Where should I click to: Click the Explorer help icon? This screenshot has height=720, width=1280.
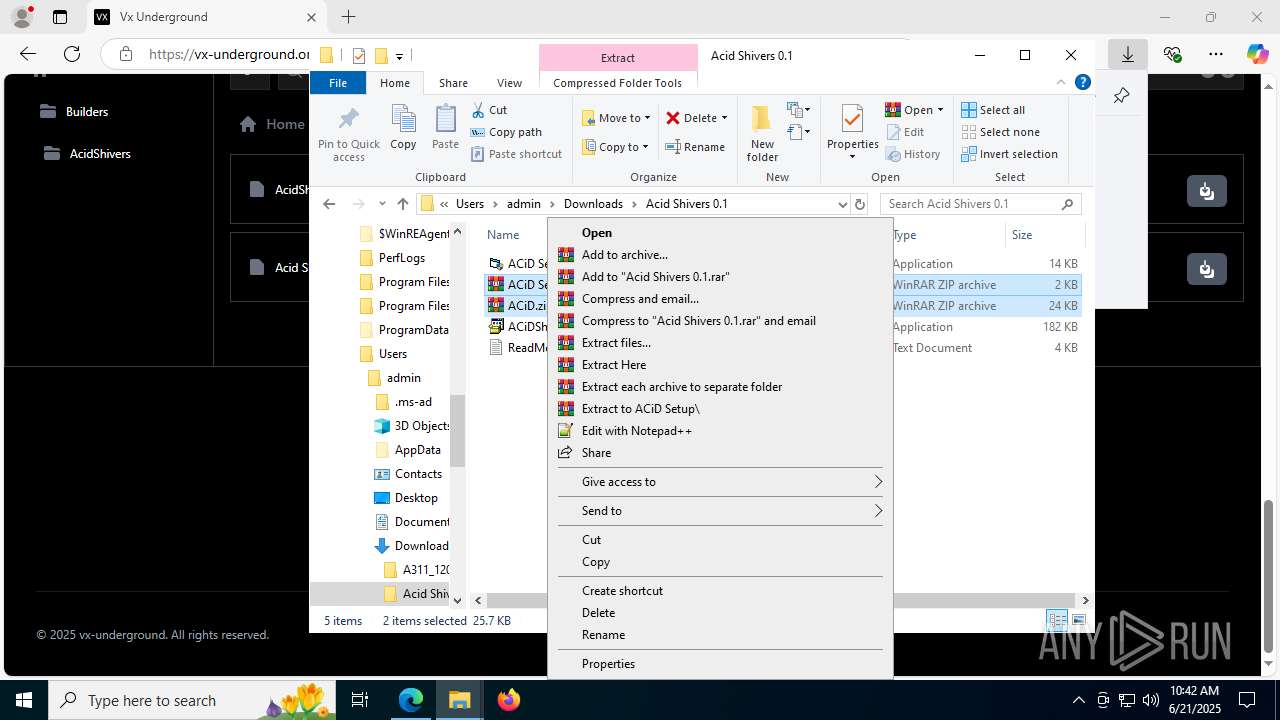pos(1082,83)
